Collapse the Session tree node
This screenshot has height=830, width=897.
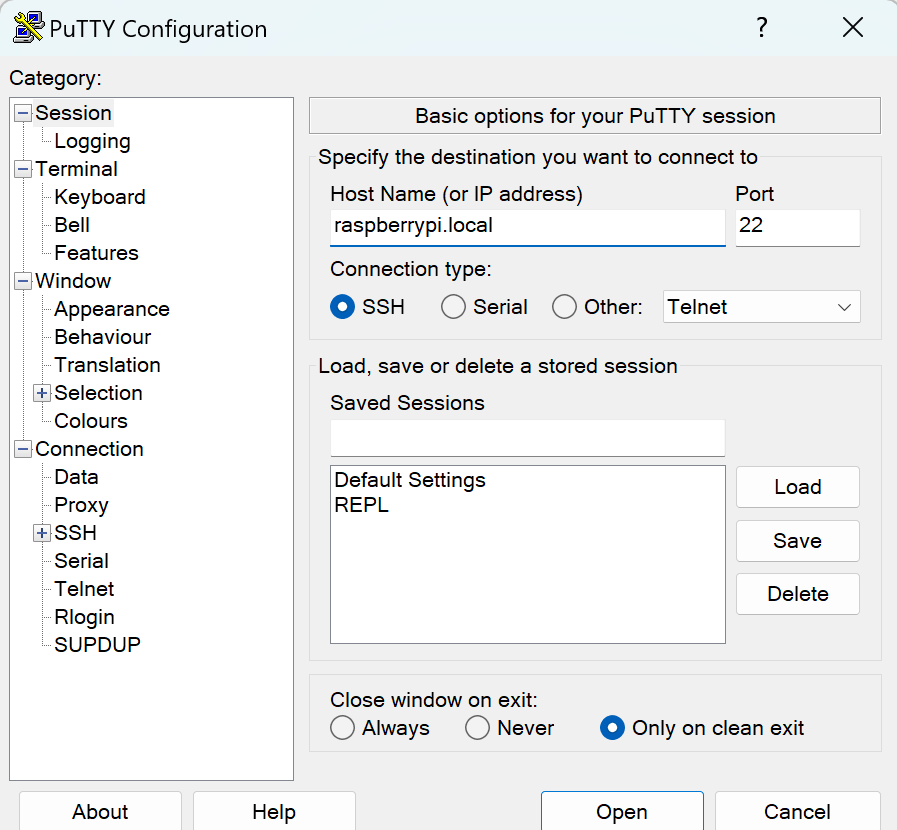pos(23,113)
